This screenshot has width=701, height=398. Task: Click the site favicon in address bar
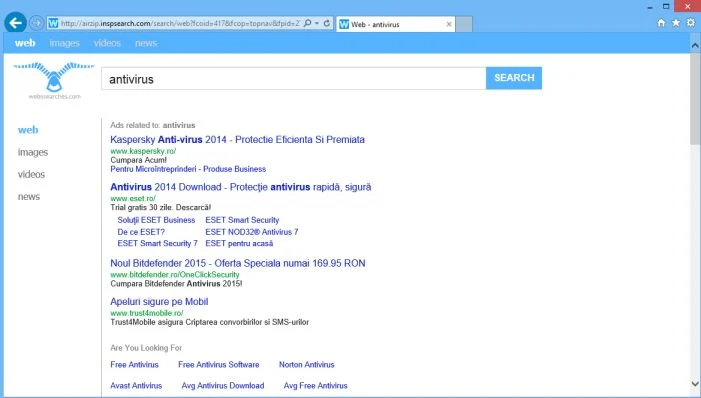pyautogui.click(x=53, y=23)
